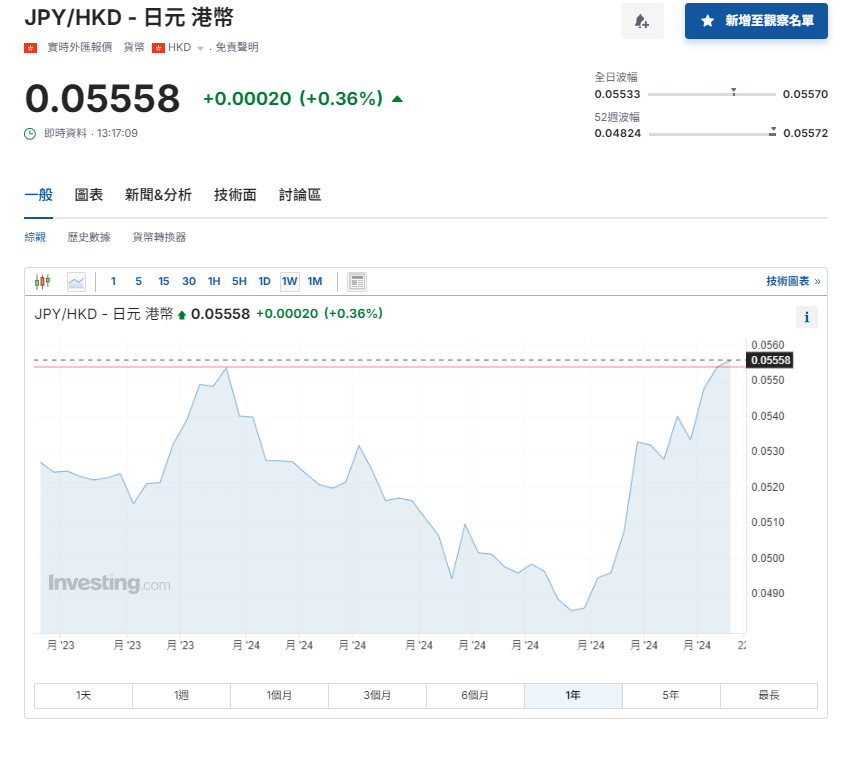Open the chart info 'i' icon
The height and width of the screenshot is (760, 841).
[807, 317]
